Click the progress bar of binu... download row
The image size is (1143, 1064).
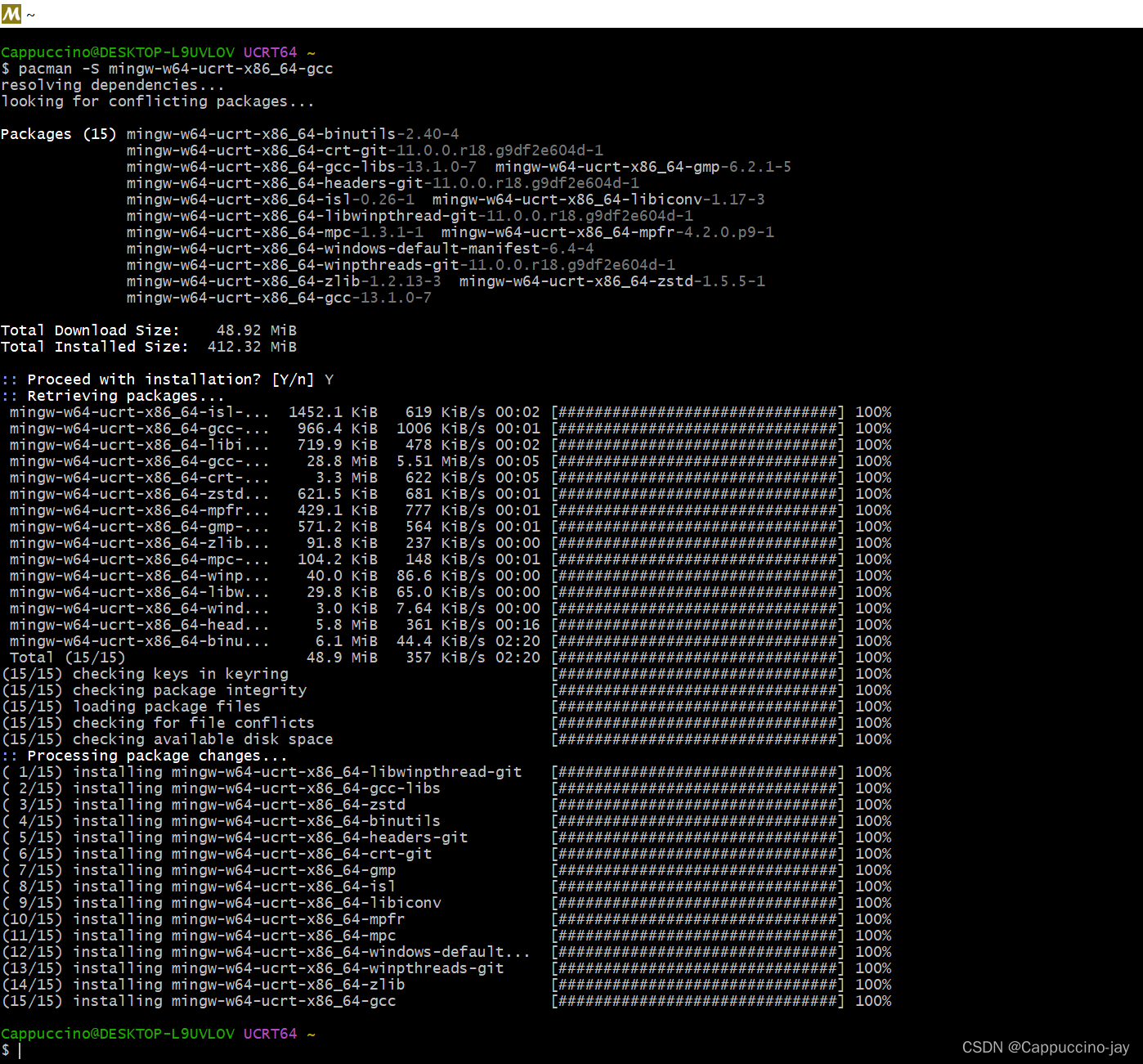(697, 641)
